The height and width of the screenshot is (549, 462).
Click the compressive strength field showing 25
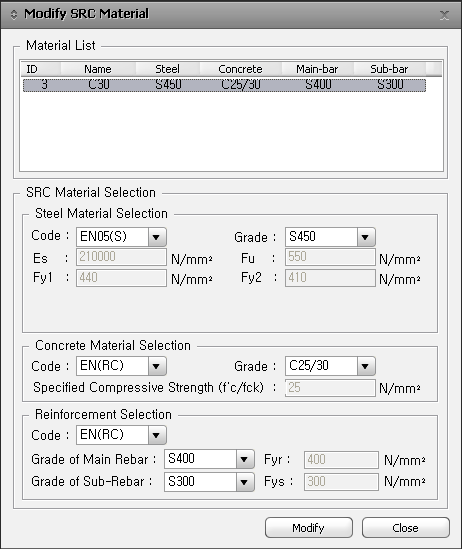coord(330,388)
